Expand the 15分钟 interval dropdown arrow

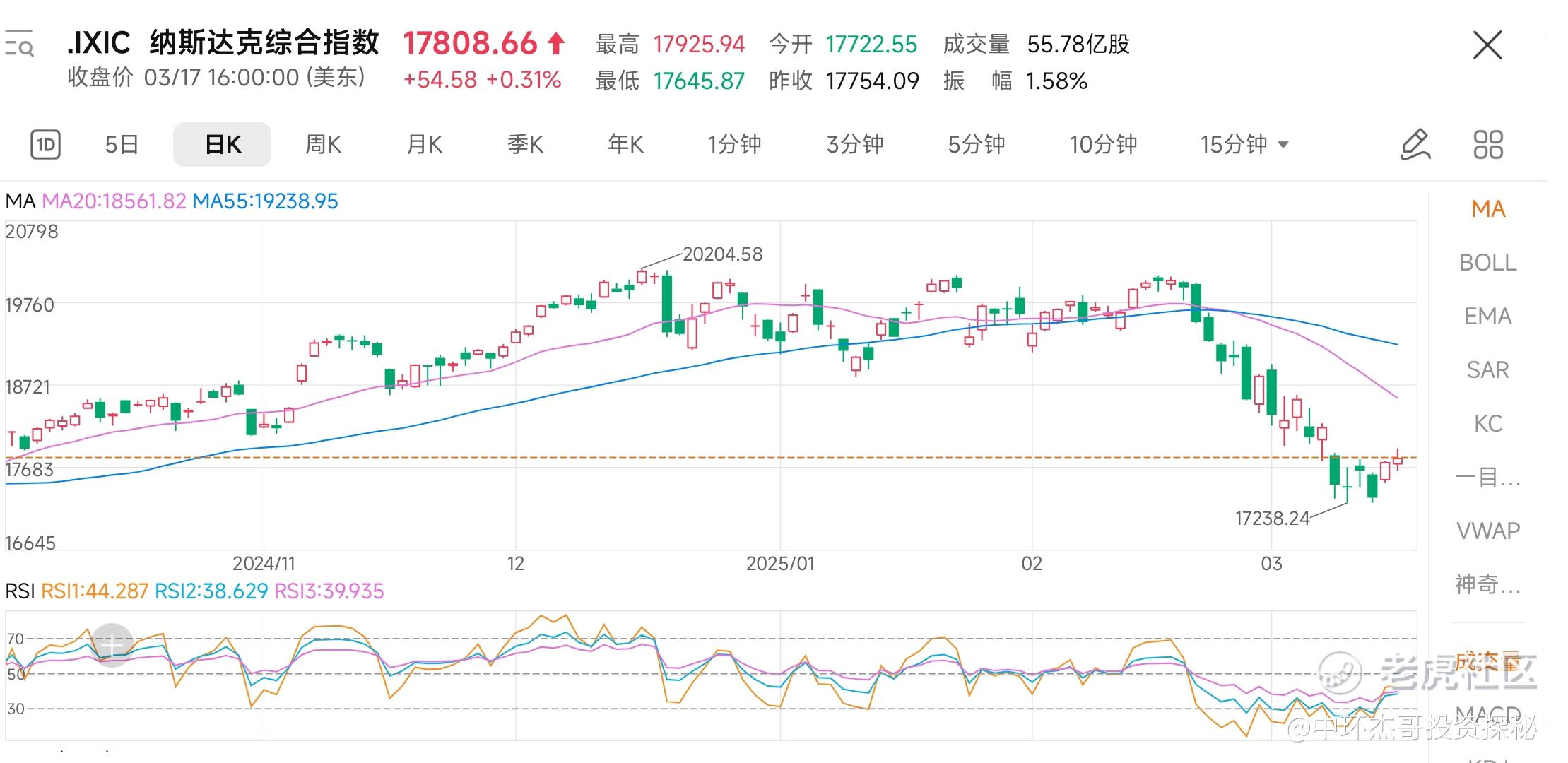[x=1284, y=145]
